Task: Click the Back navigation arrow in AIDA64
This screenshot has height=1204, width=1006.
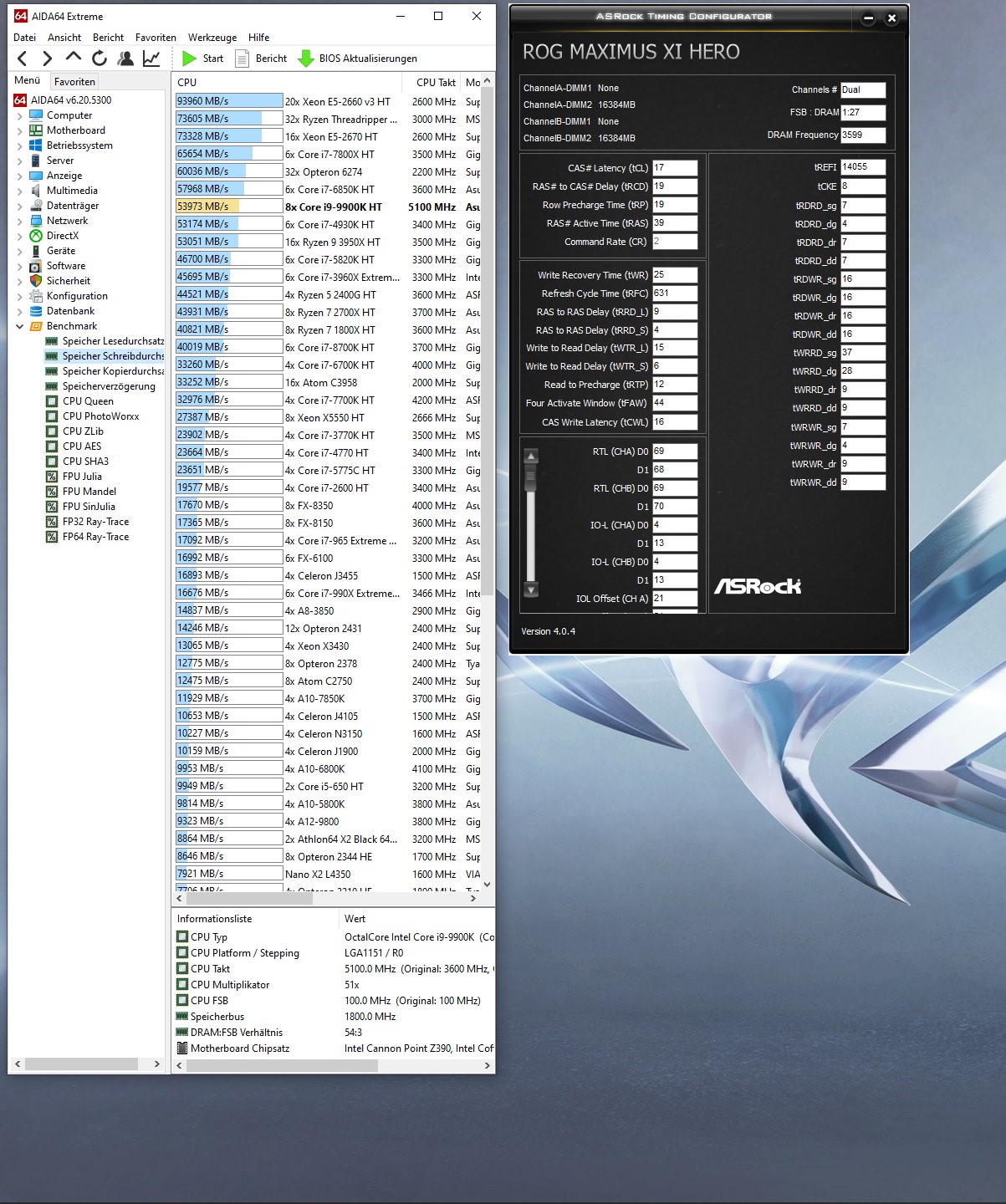Action: [x=23, y=59]
